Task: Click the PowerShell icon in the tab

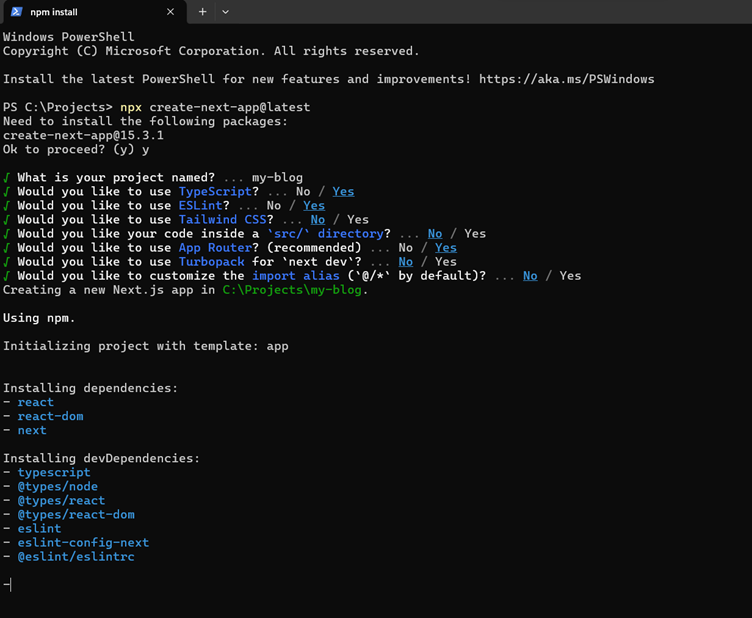Action: coord(17,12)
